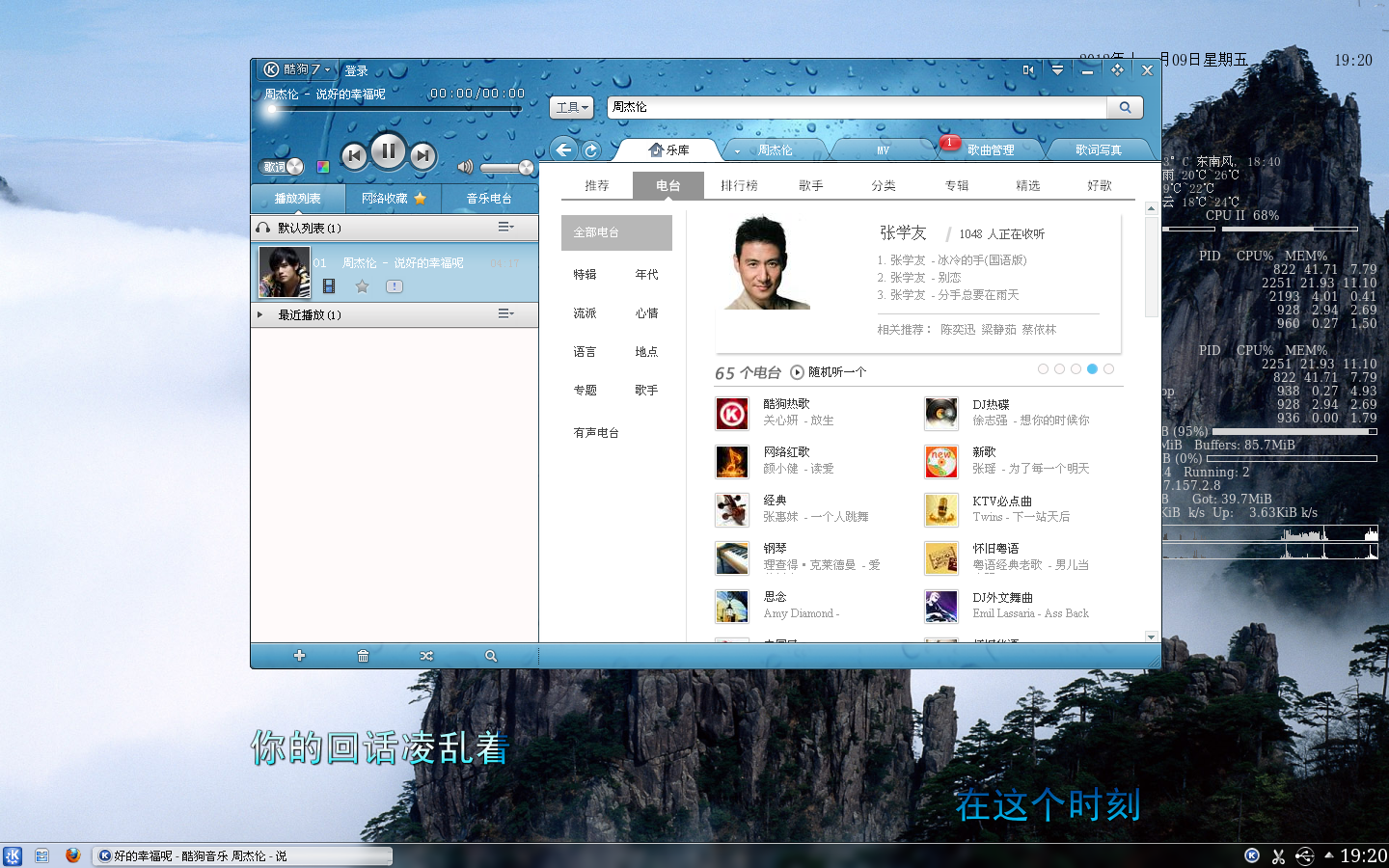The image size is (1389, 868).
Task: Open the MV tab
Action: (883, 150)
